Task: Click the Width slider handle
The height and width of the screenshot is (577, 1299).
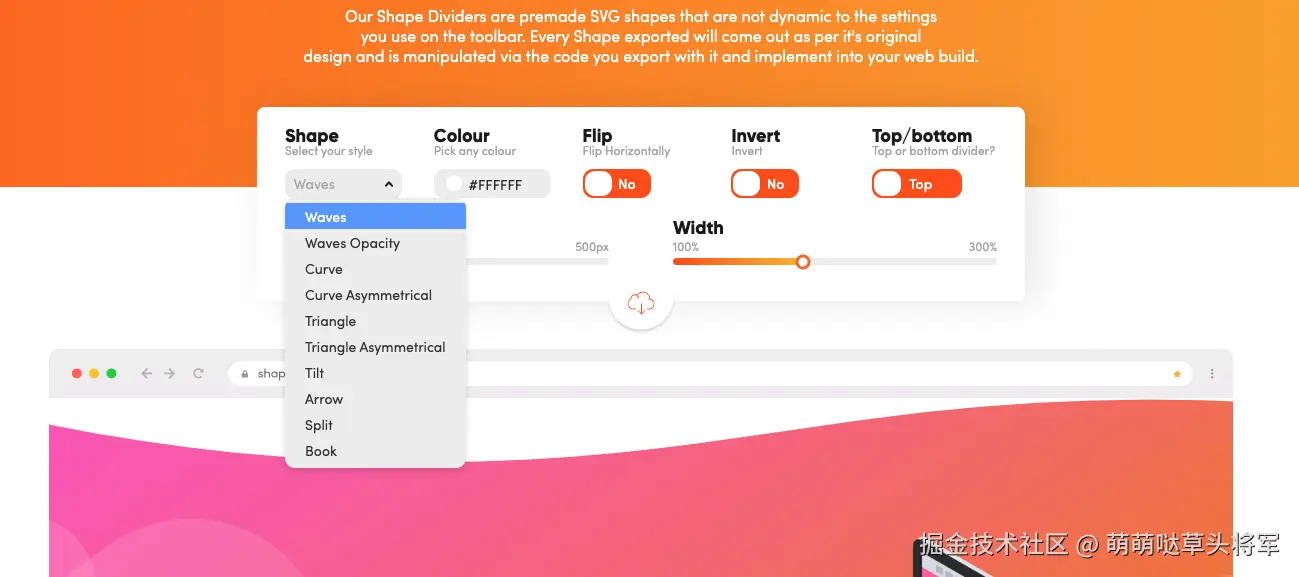Action: click(802, 262)
